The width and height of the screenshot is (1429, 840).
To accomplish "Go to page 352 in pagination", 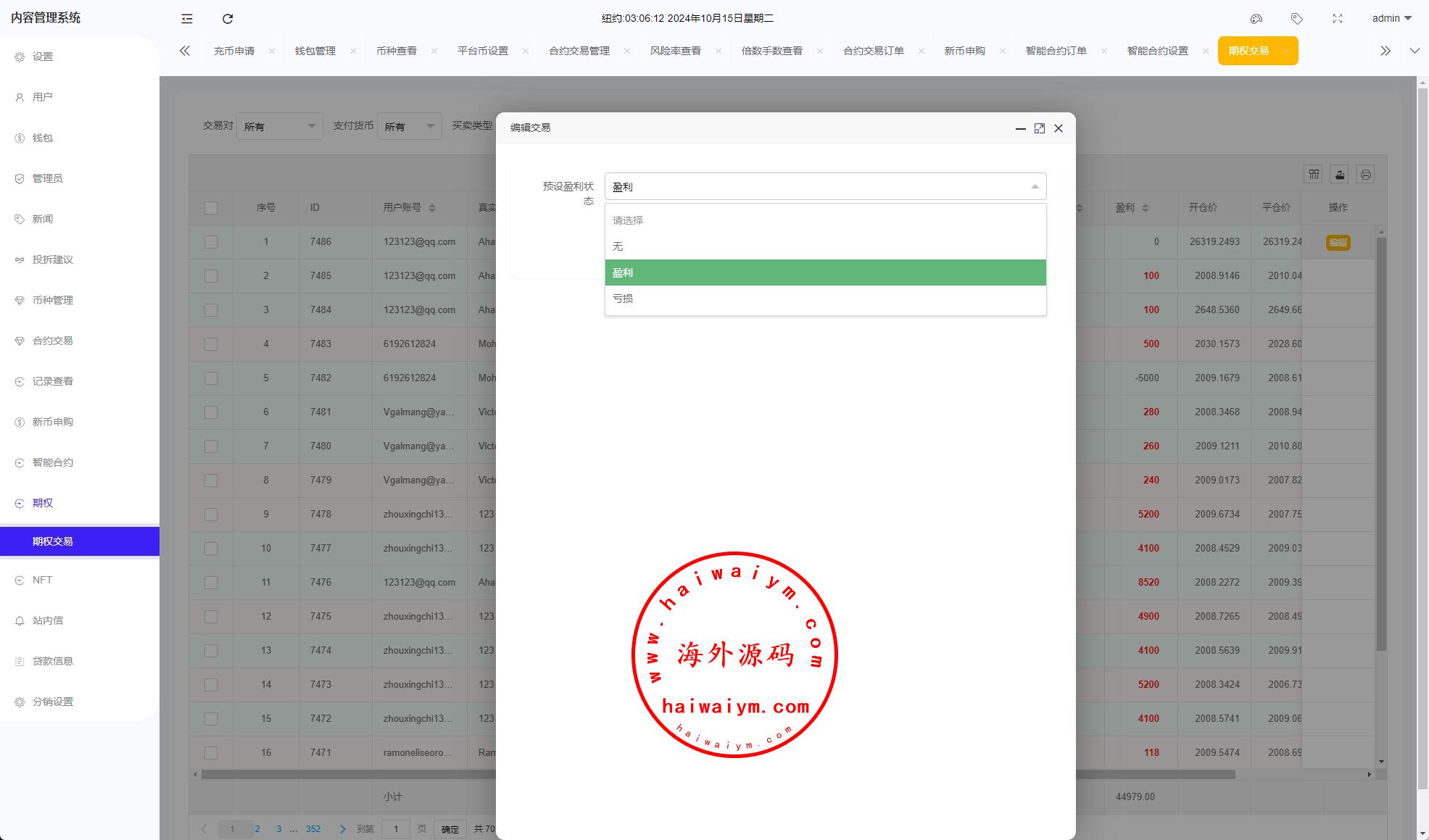I will coord(312,829).
